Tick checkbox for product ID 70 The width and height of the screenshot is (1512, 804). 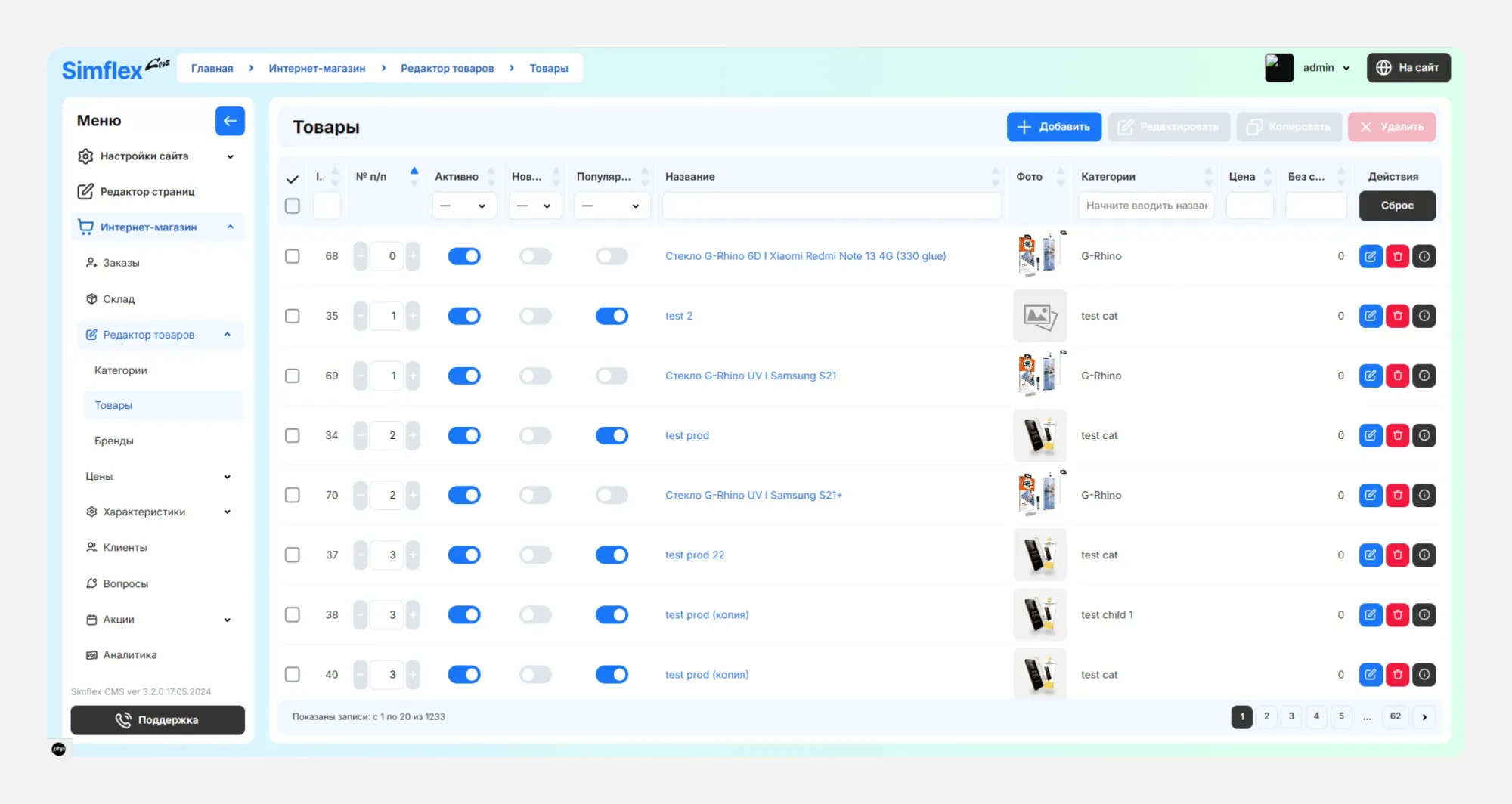[293, 495]
